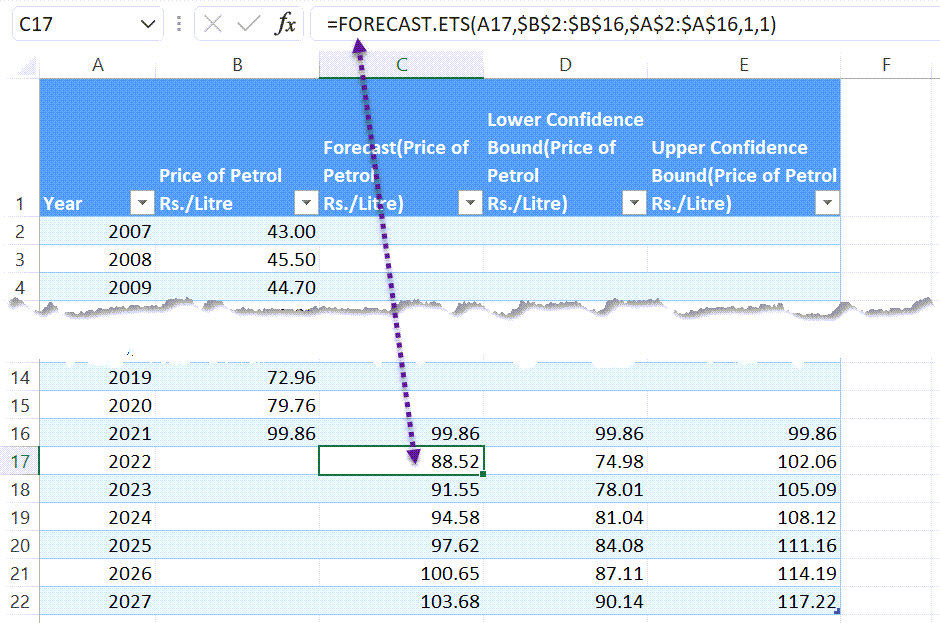Select row 22 header
Image resolution: width=940 pixels, height=623 pixels.
tap(20, 601)
